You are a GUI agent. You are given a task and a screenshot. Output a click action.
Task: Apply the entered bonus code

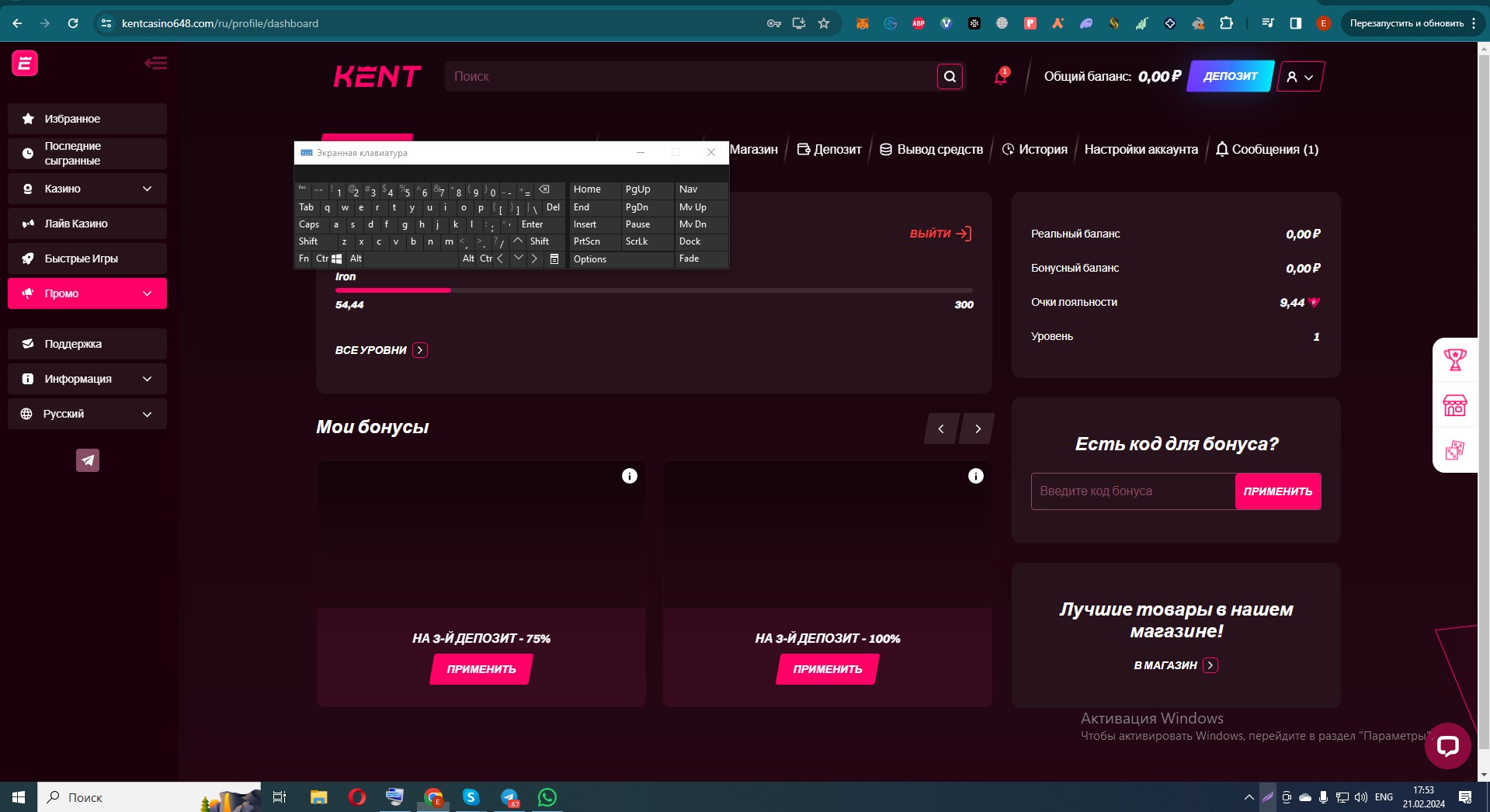[x=1278, y=491]
